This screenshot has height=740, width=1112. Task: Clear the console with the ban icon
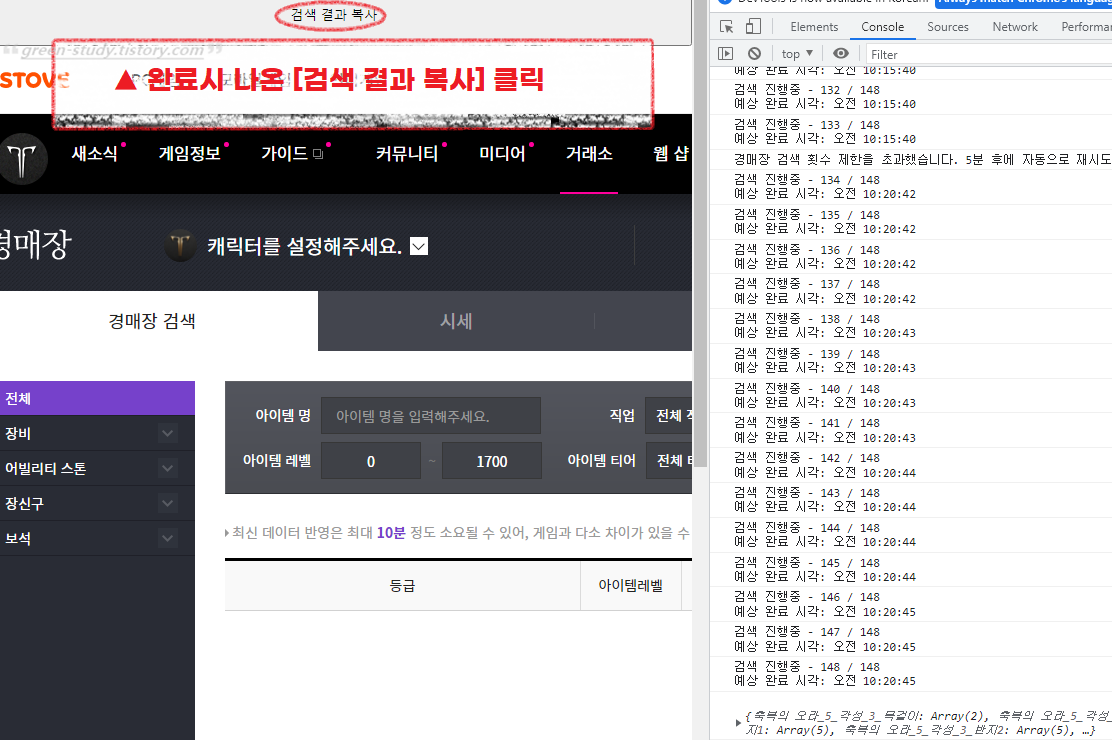click(755, 54)
